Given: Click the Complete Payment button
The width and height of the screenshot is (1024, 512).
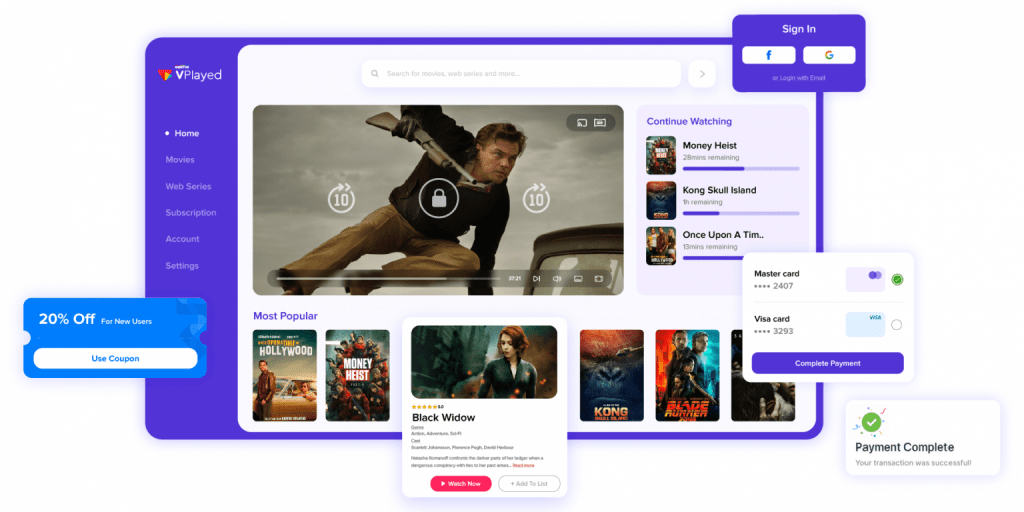Looking at the screenshot, I should tap(827, 363).
